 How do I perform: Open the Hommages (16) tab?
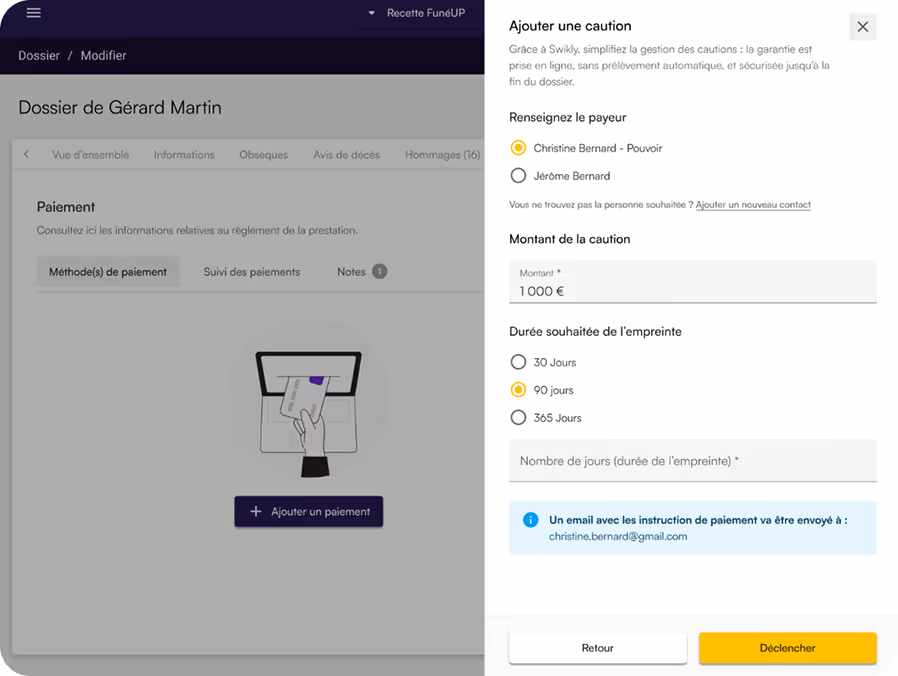[x=441, y=155]
